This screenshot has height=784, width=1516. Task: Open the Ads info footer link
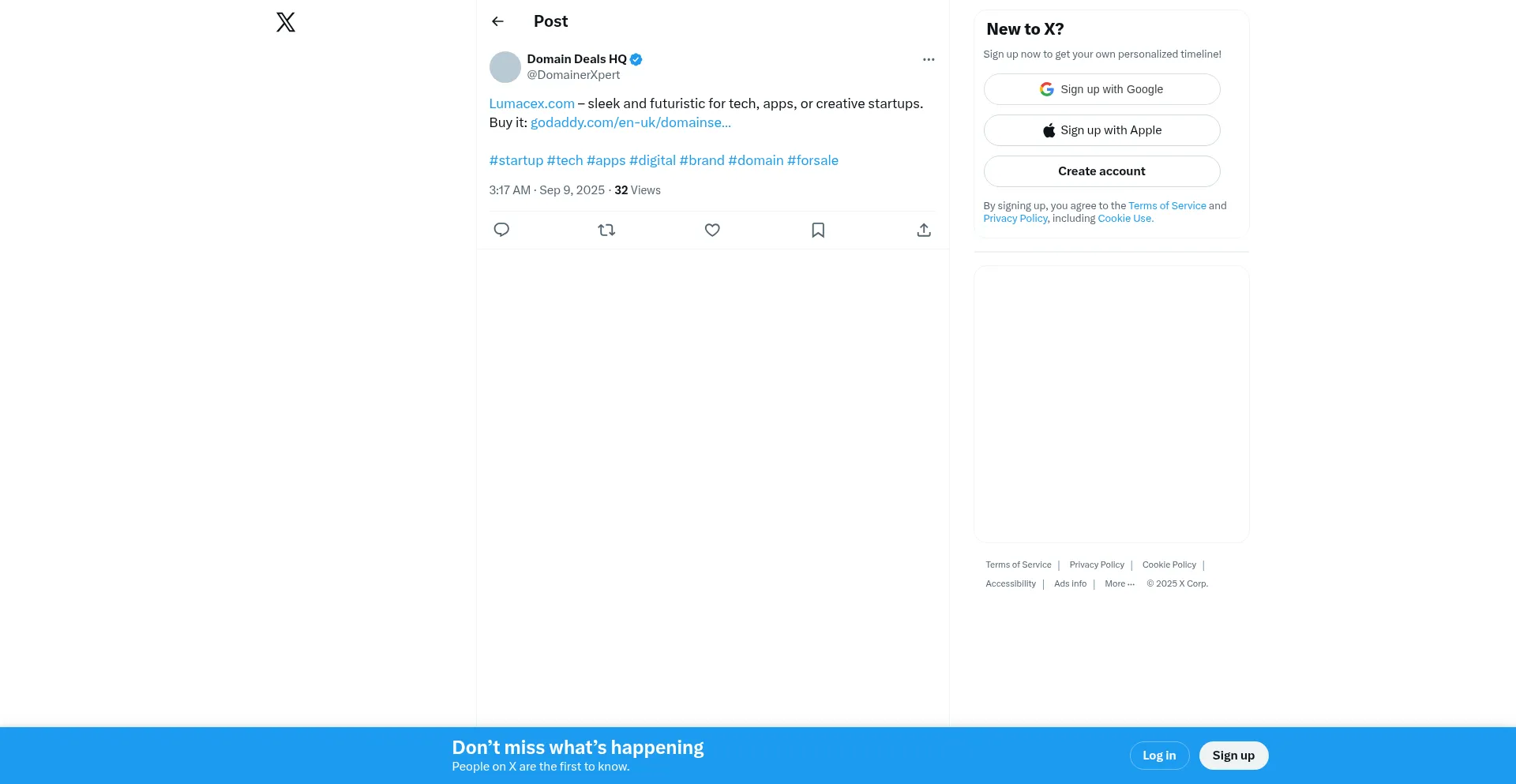[x=1070, y=583]
